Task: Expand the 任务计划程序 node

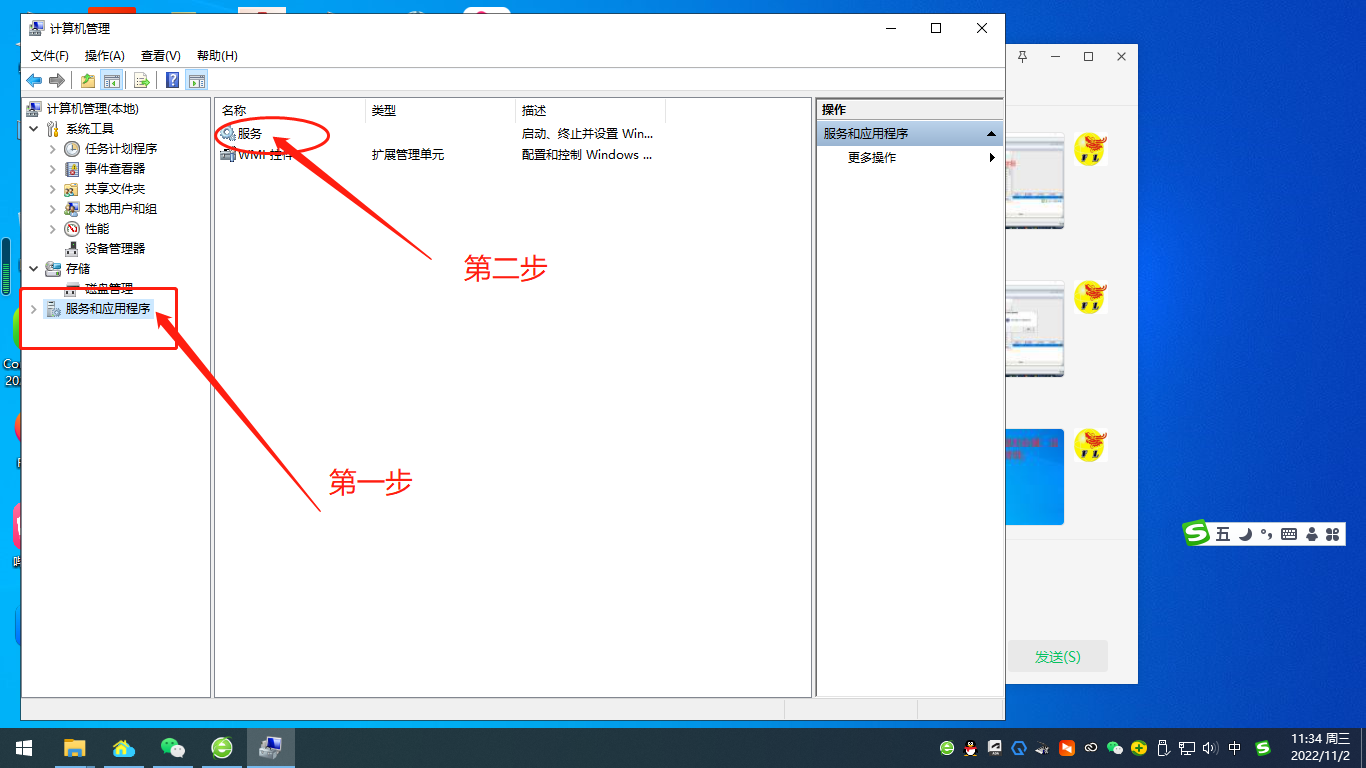Action: click(x=53, y=149)
